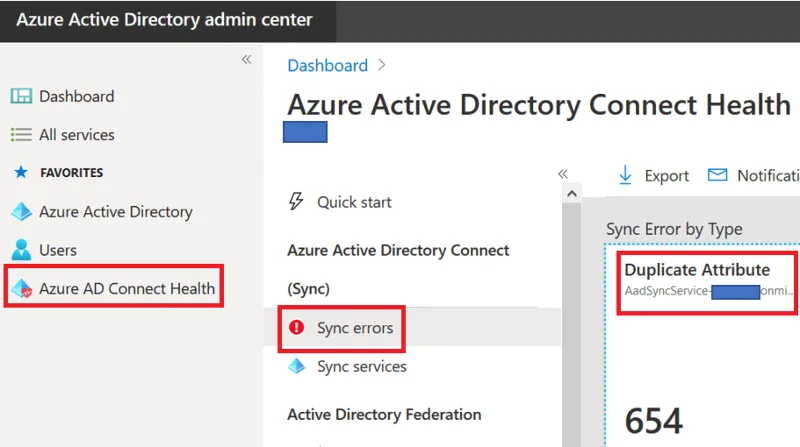Click the Azure Active Directory Connect (Sync) section heading
Viewport: 800px width, 447px height.
(x=398, y=269)
